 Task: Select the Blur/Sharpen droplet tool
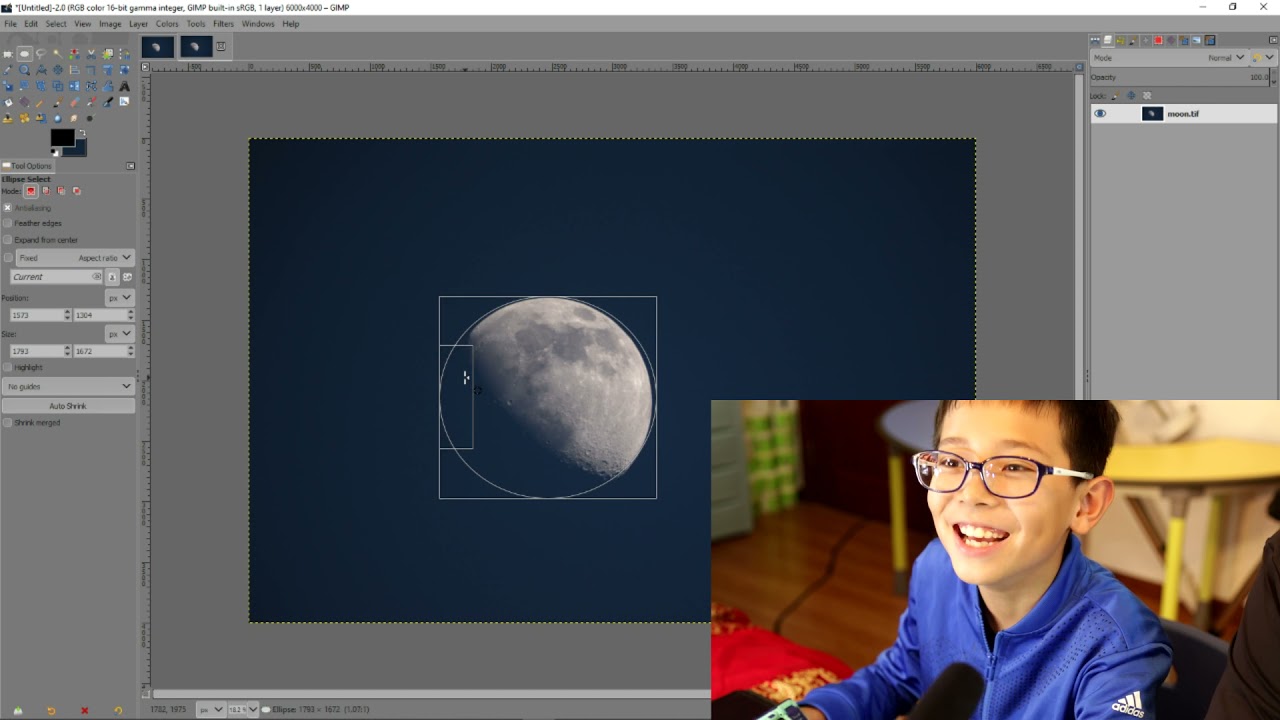(58, 118)
